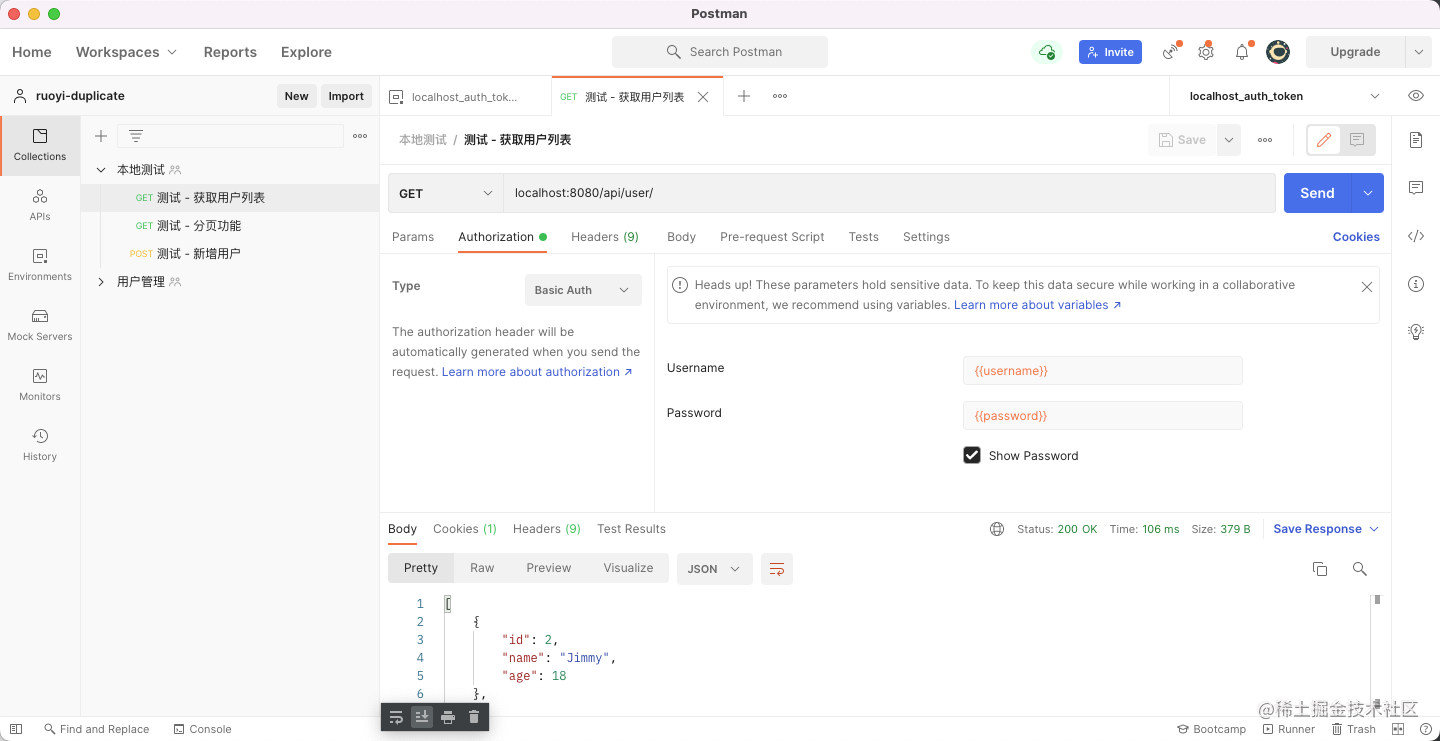Open the Monitors sidebar panel
This screenshot has height=741, width=1440.
40,385
